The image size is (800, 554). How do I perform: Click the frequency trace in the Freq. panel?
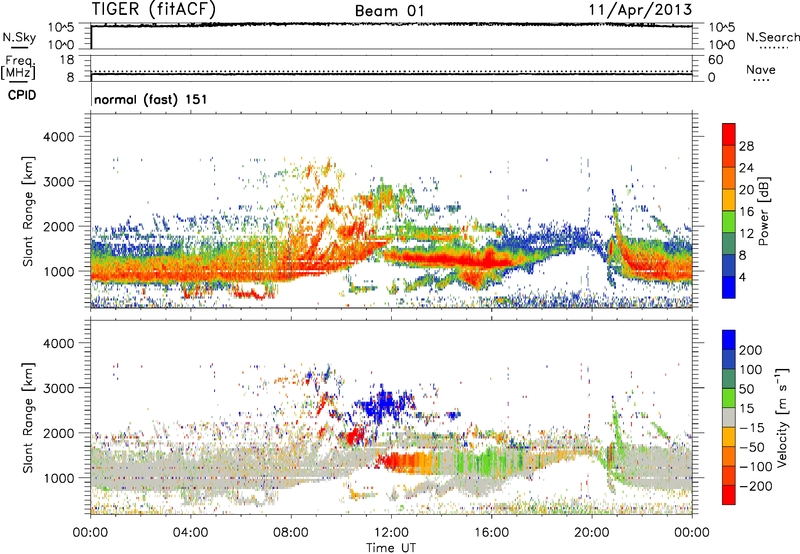click(x=391, y=74)
